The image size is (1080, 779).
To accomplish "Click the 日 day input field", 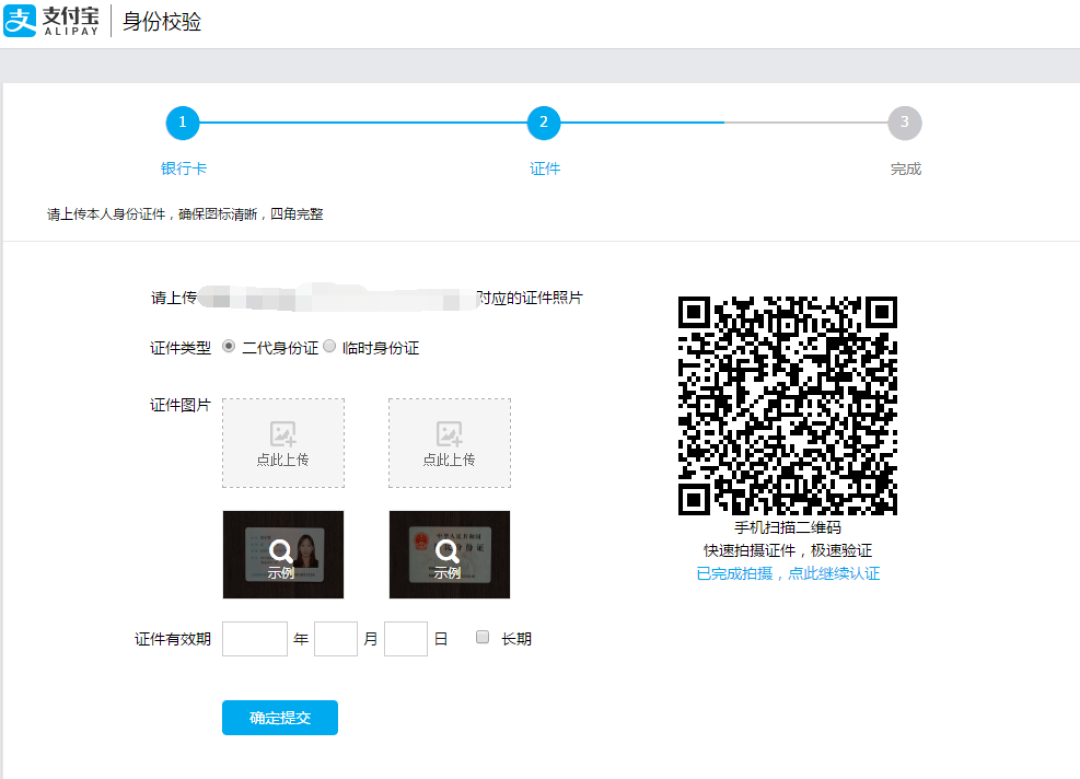I will click(406, 638).
